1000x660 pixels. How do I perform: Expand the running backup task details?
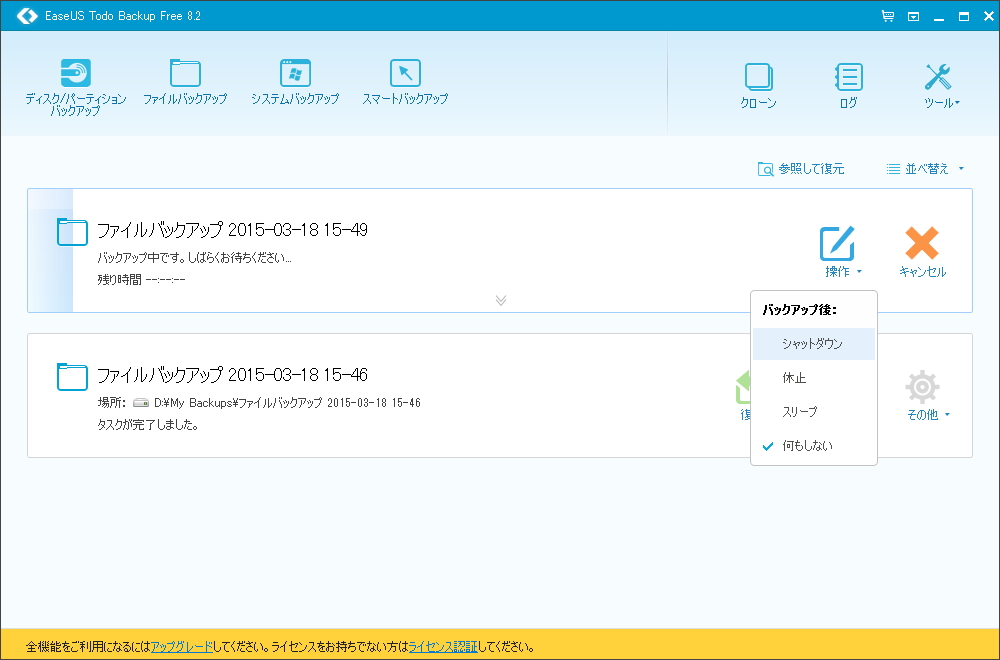click(500, 300)
